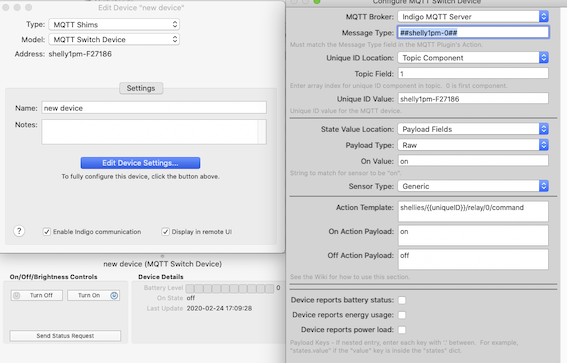Image resolution: width=567 pixels, height=363 pixels.
Task: Click green zoom button of Configure MQTT window
Action: [317, 1]
